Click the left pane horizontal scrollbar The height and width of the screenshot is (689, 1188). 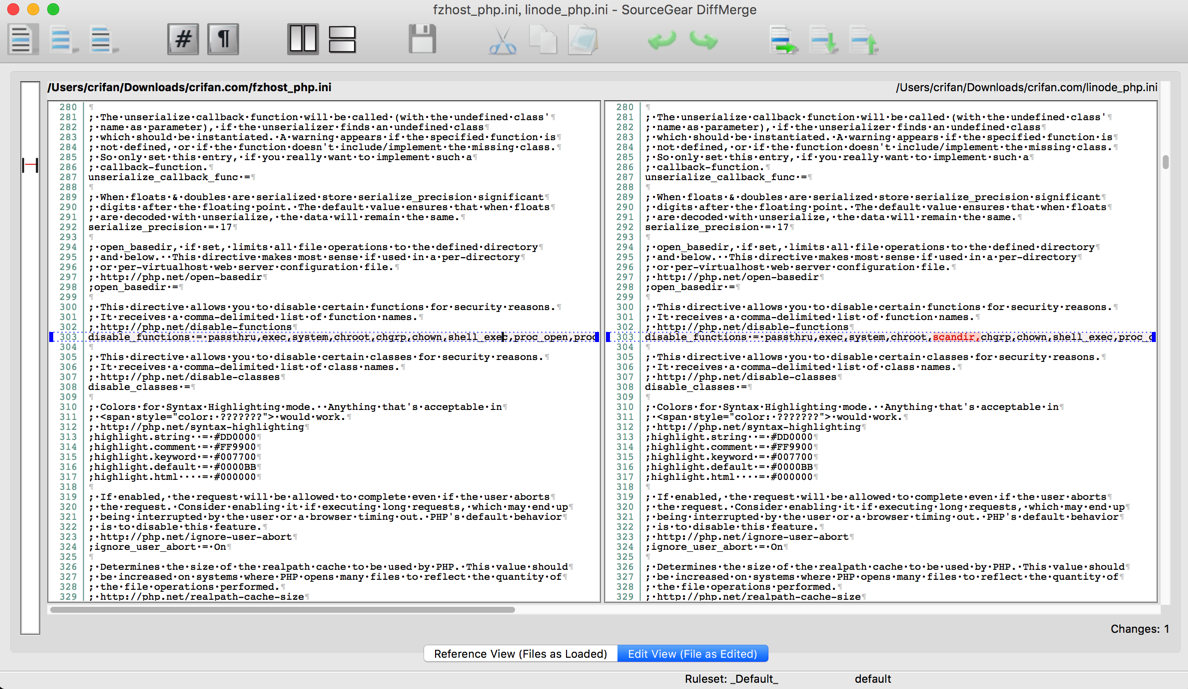coord(282,609)
